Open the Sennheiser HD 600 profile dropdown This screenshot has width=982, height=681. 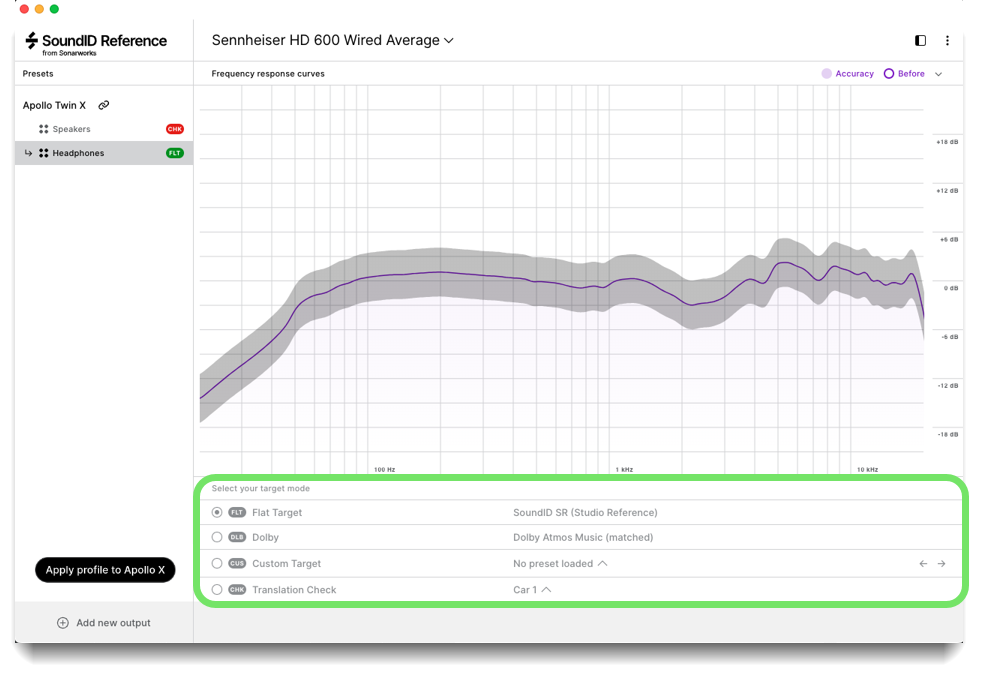coord(333,41)
